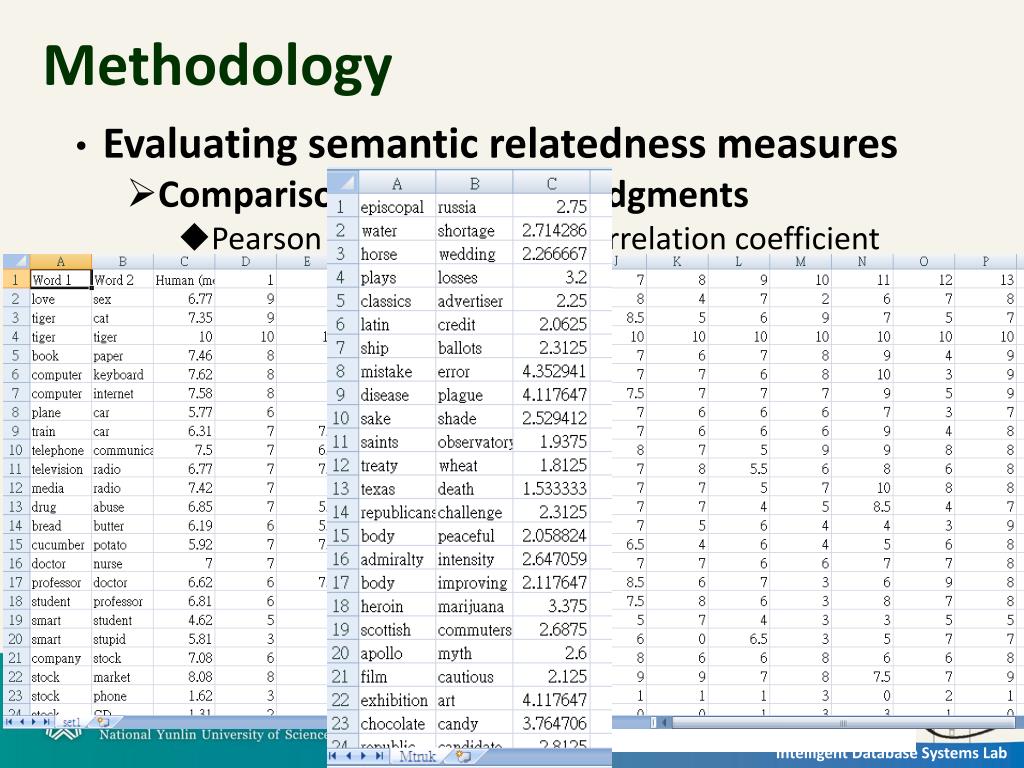Click the cell containing 'russia'
This screenshot has height=768, width=1024.
tap(475, 206)
